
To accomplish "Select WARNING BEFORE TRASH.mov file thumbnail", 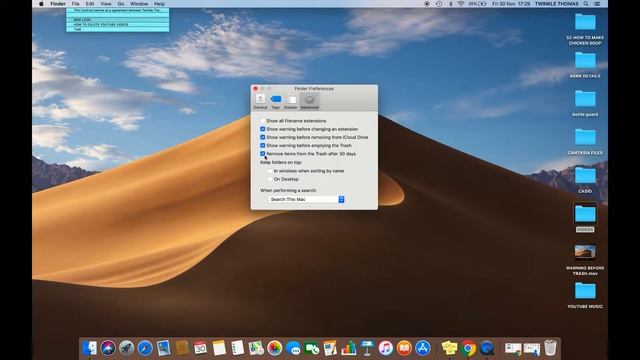I will pos(585,252).
